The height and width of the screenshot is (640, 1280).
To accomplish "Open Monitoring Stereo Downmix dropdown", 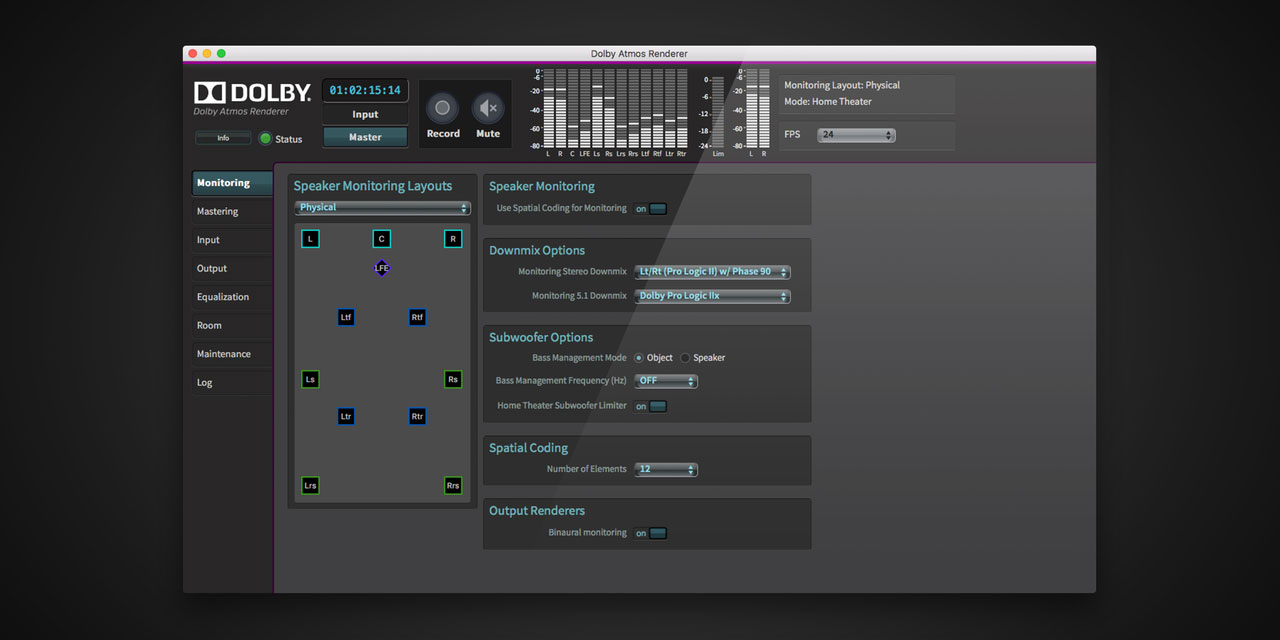I will tap(712, 272).
